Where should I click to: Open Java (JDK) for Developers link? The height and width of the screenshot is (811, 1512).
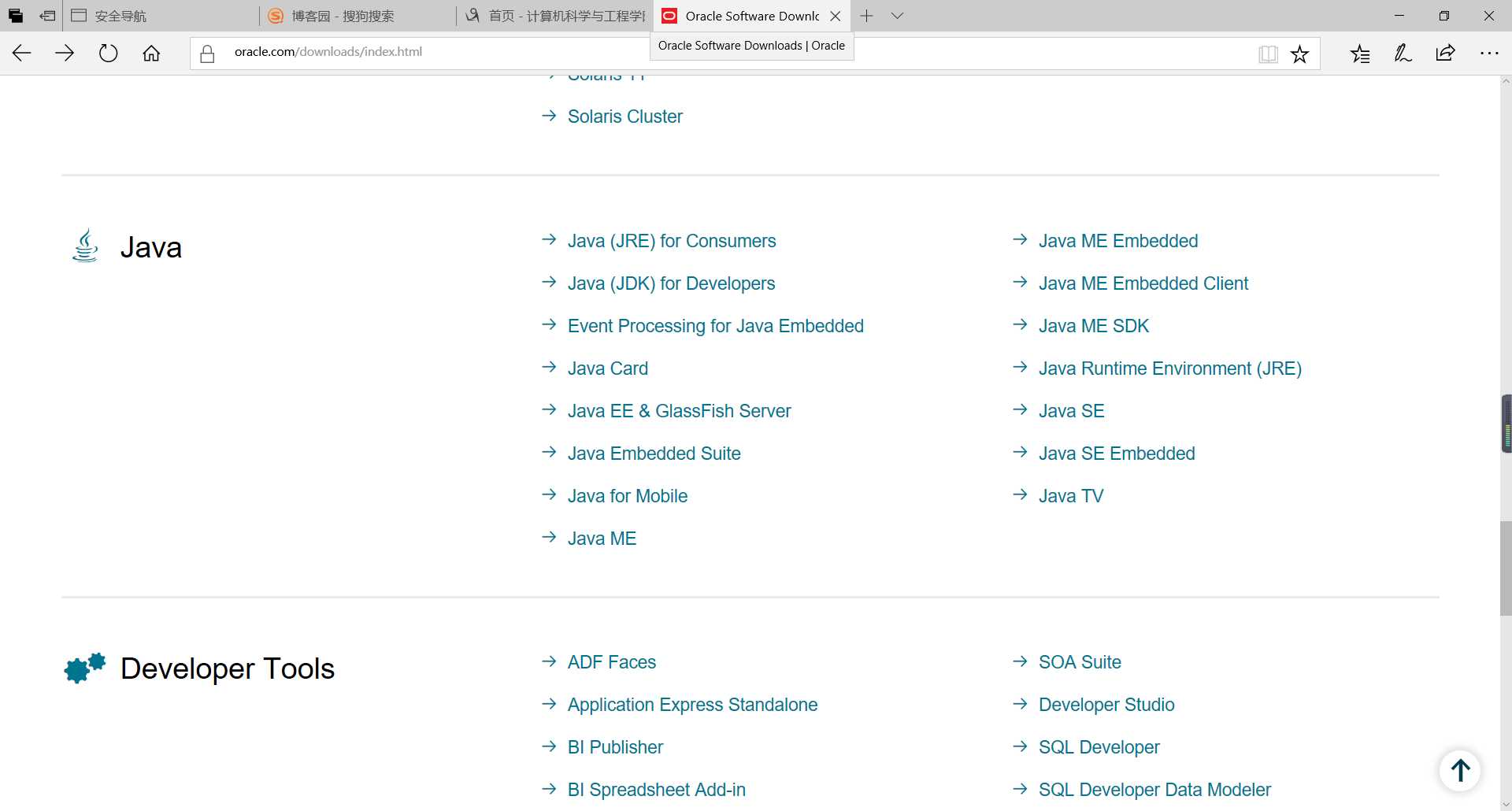point(671,283)
